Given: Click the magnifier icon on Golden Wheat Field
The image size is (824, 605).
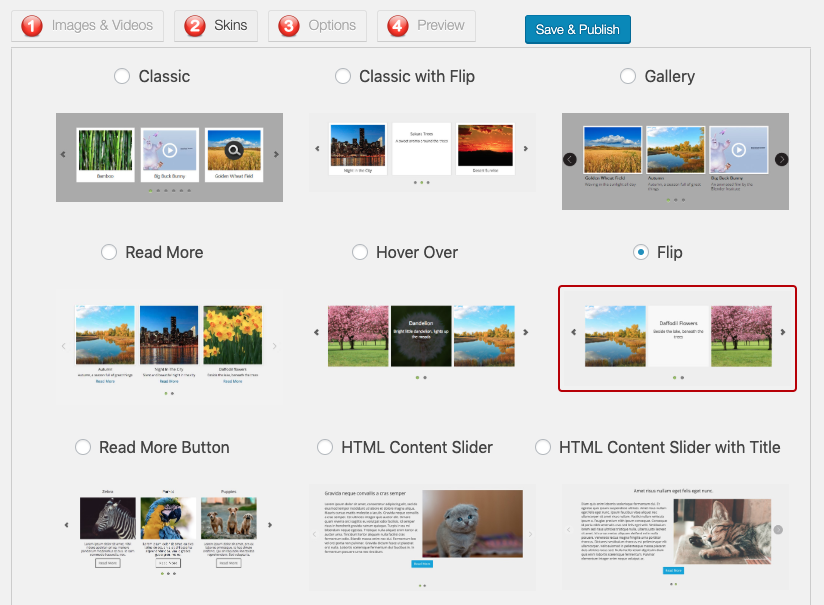Looking at the screenshot, I should point(234,151).
